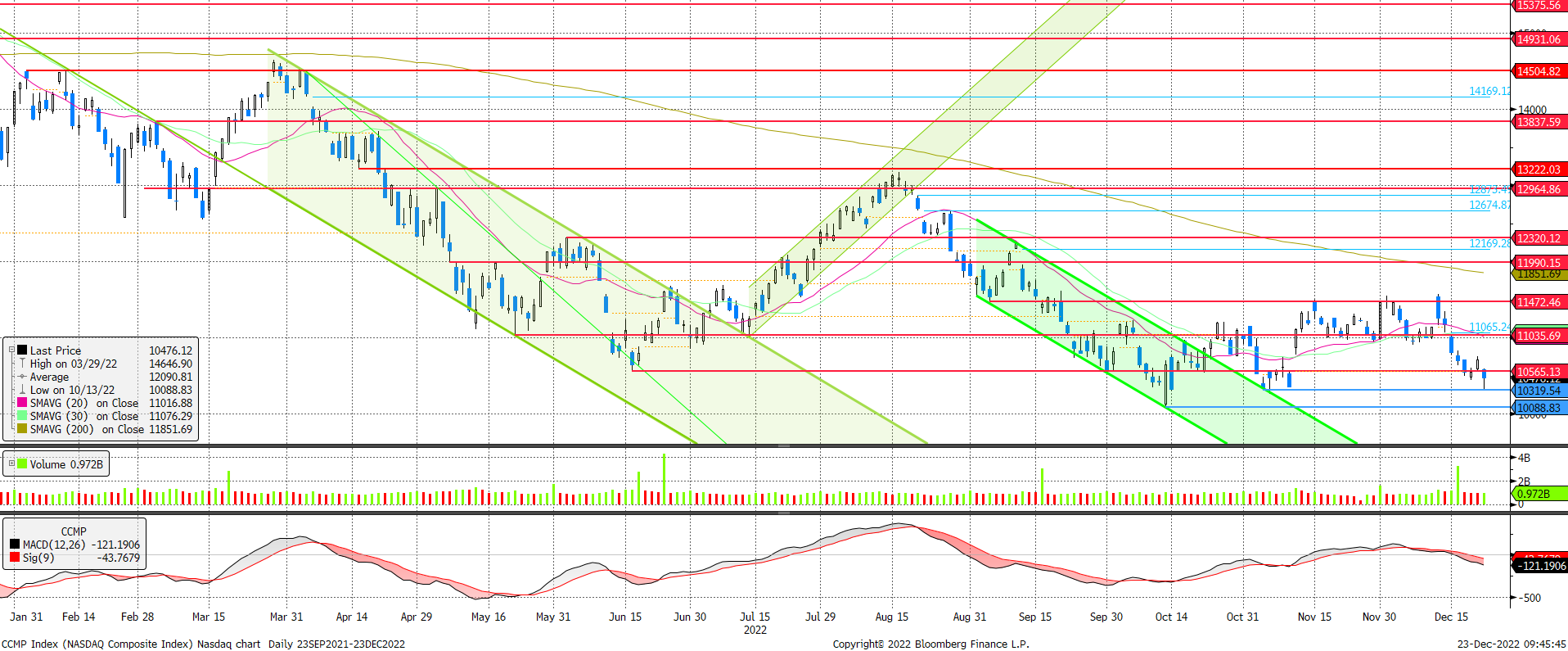Screen dimensions: 1568x651
Task: Click the black Last Price color swatch
Action: pos(22,350)
